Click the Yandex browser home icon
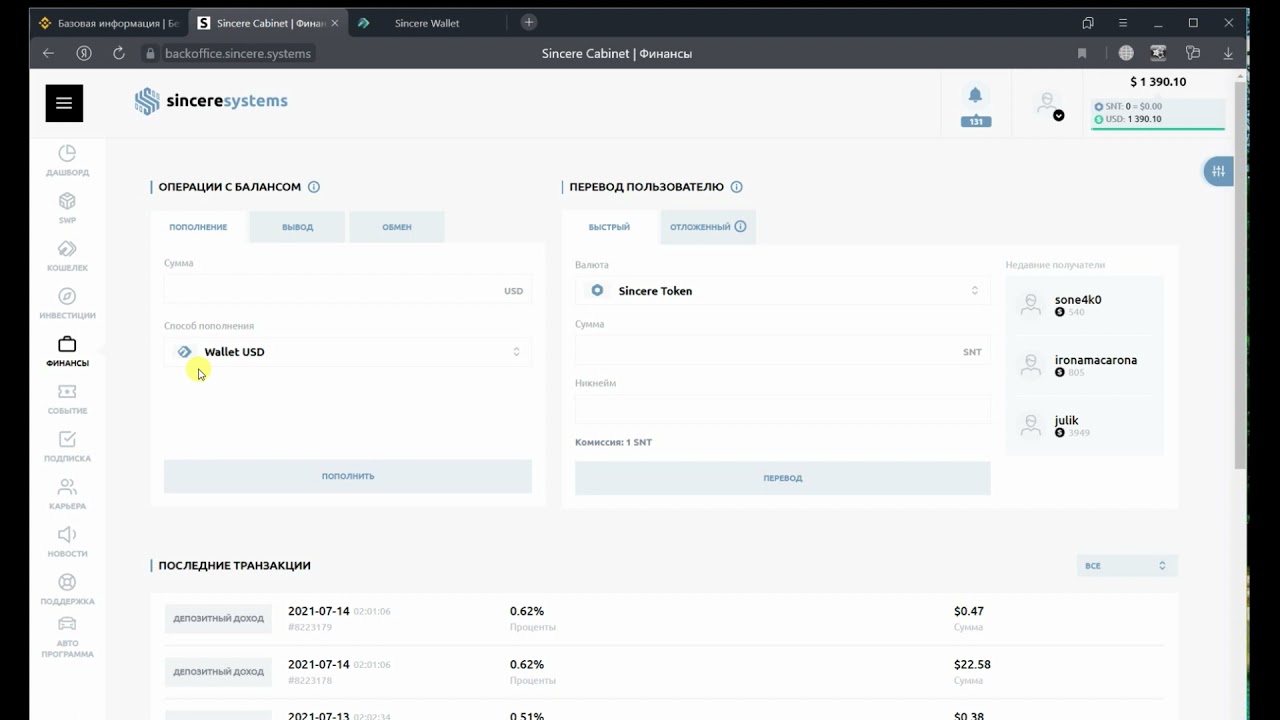The width and height of the screenshot is (1280, 720). tap(84, 53)
